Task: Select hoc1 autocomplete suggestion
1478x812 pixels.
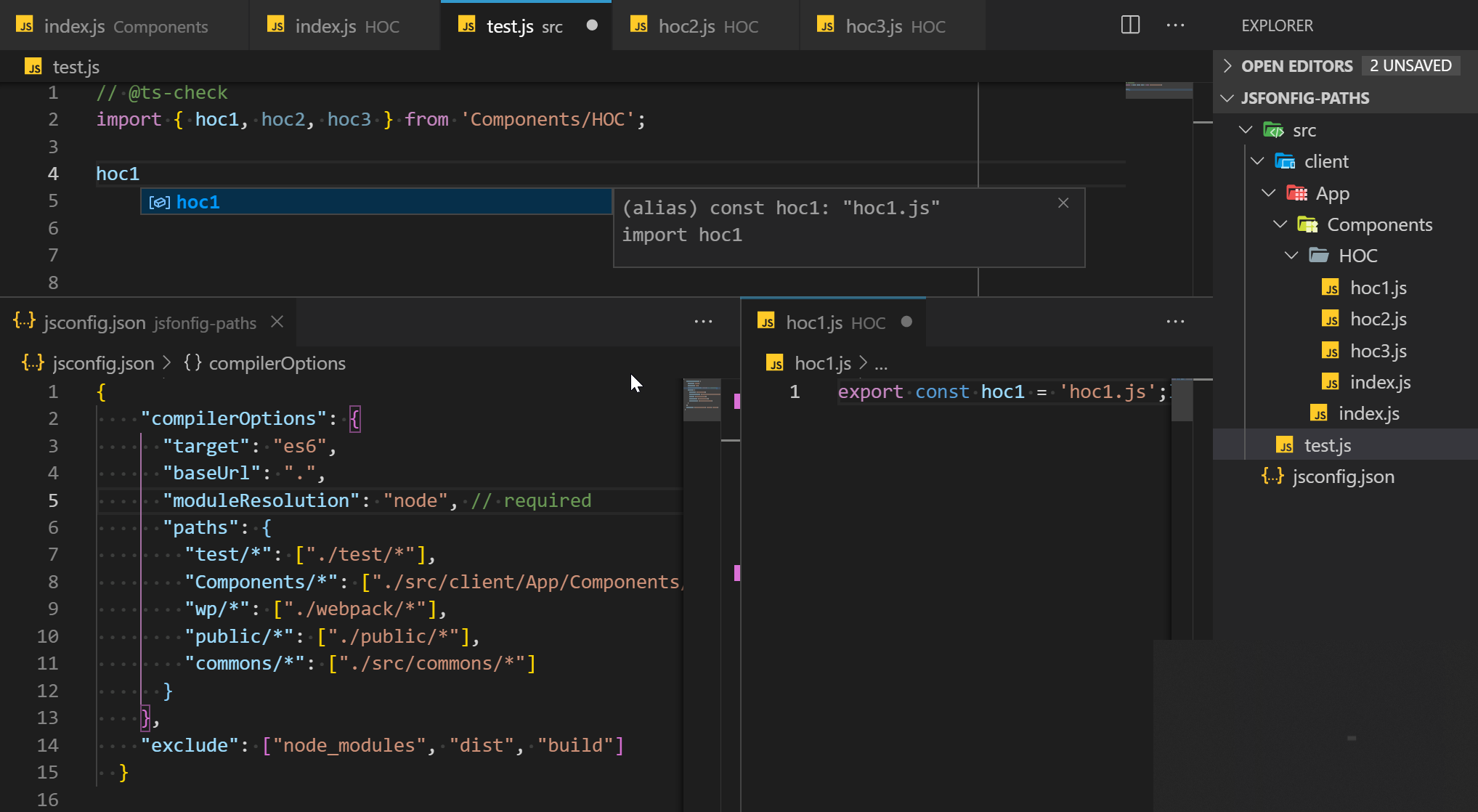Action: [x=198, y=202]
